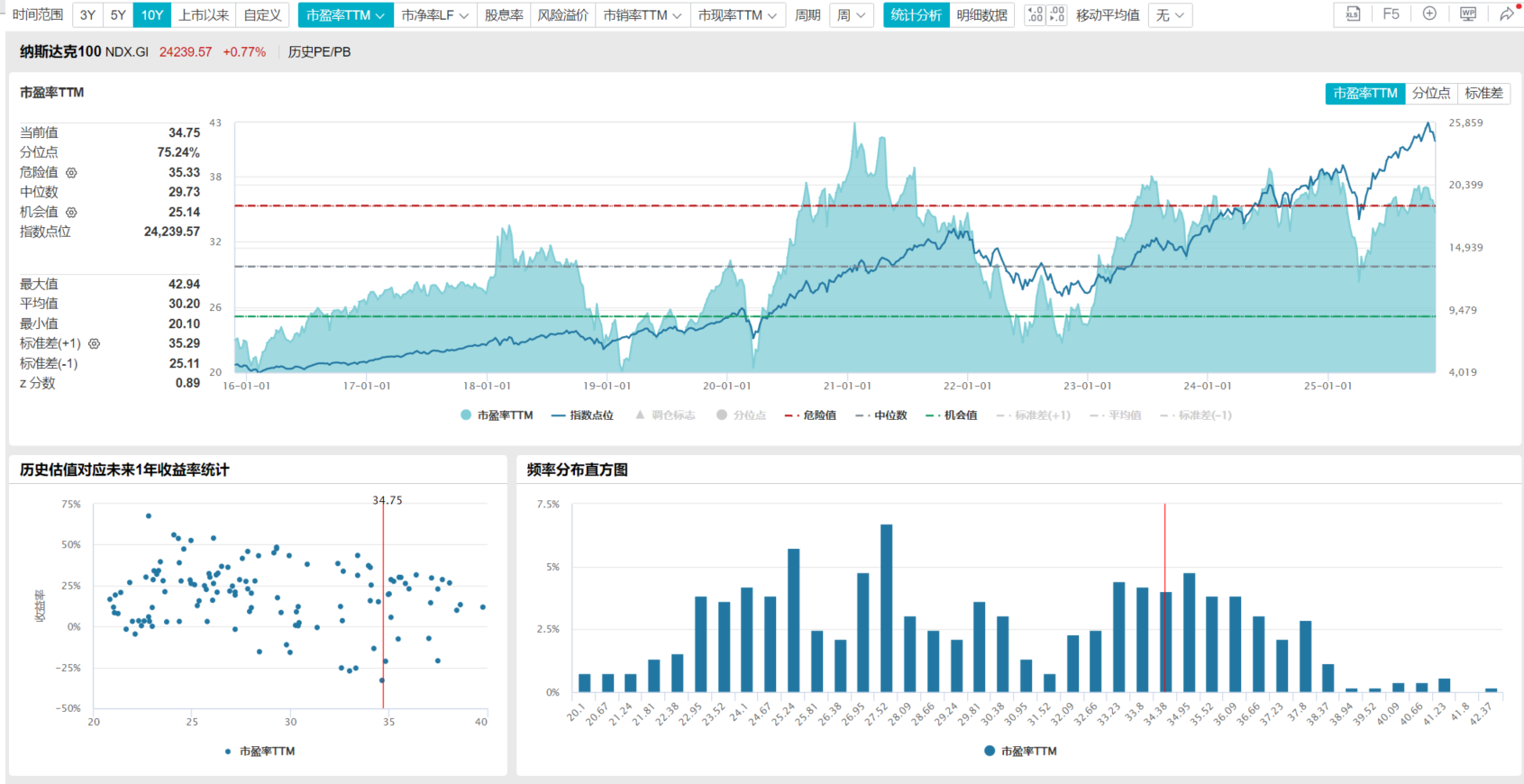Open settings gear next to 机会值
This screenshot has width=1524, height=784.
click(71, 212)
